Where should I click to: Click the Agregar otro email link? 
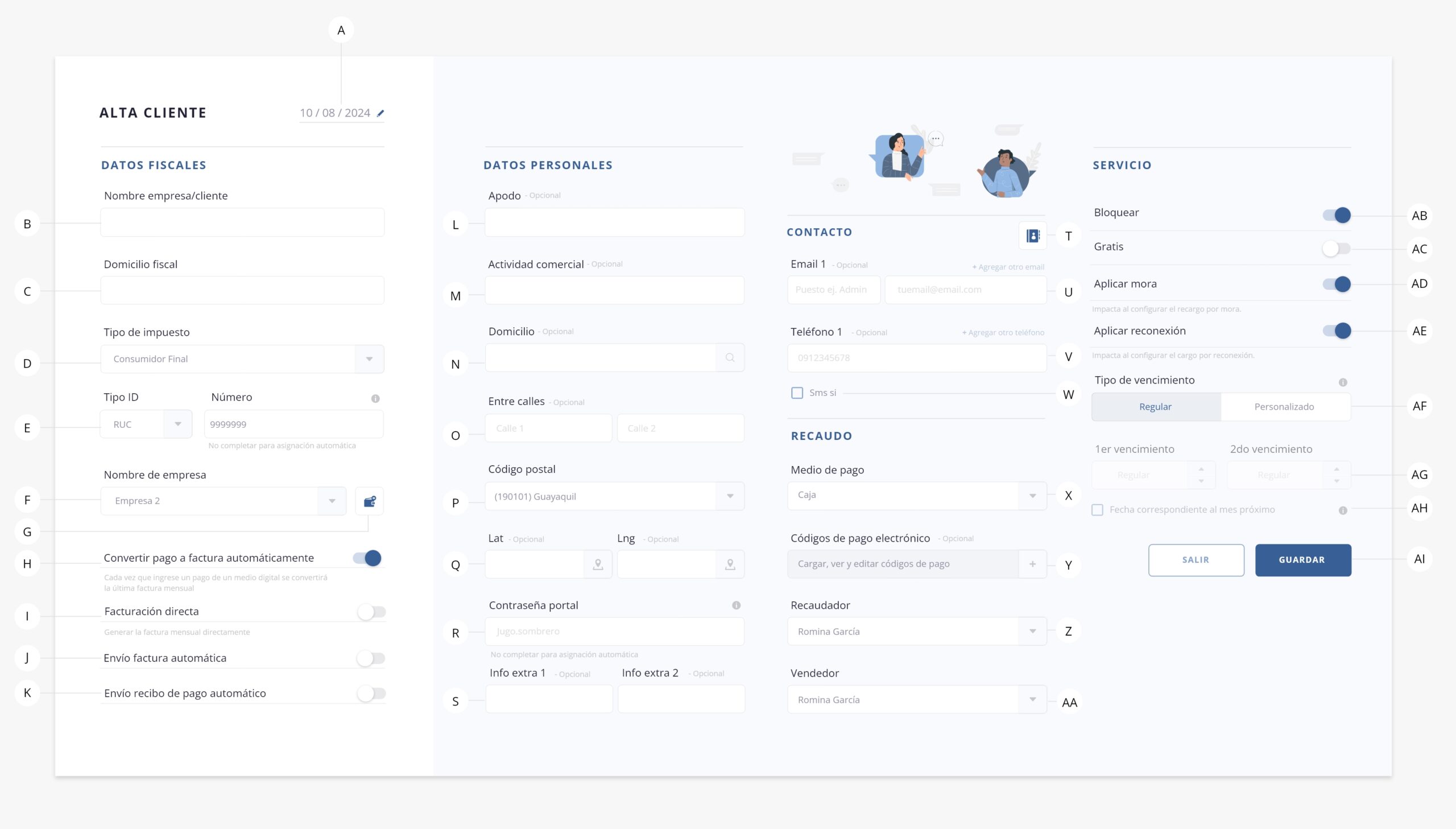tap(1008, 267)
